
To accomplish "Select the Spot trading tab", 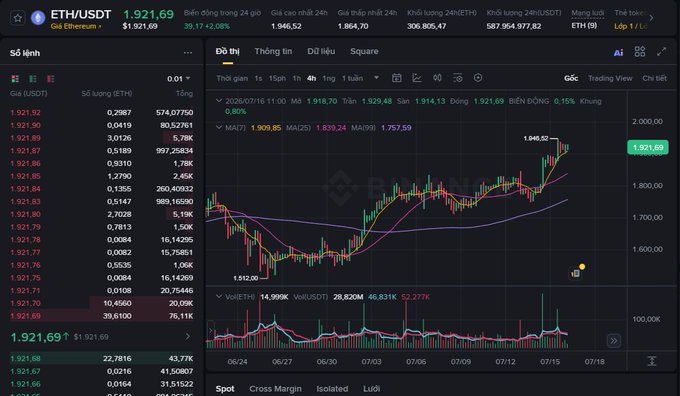I will point(225,389).
